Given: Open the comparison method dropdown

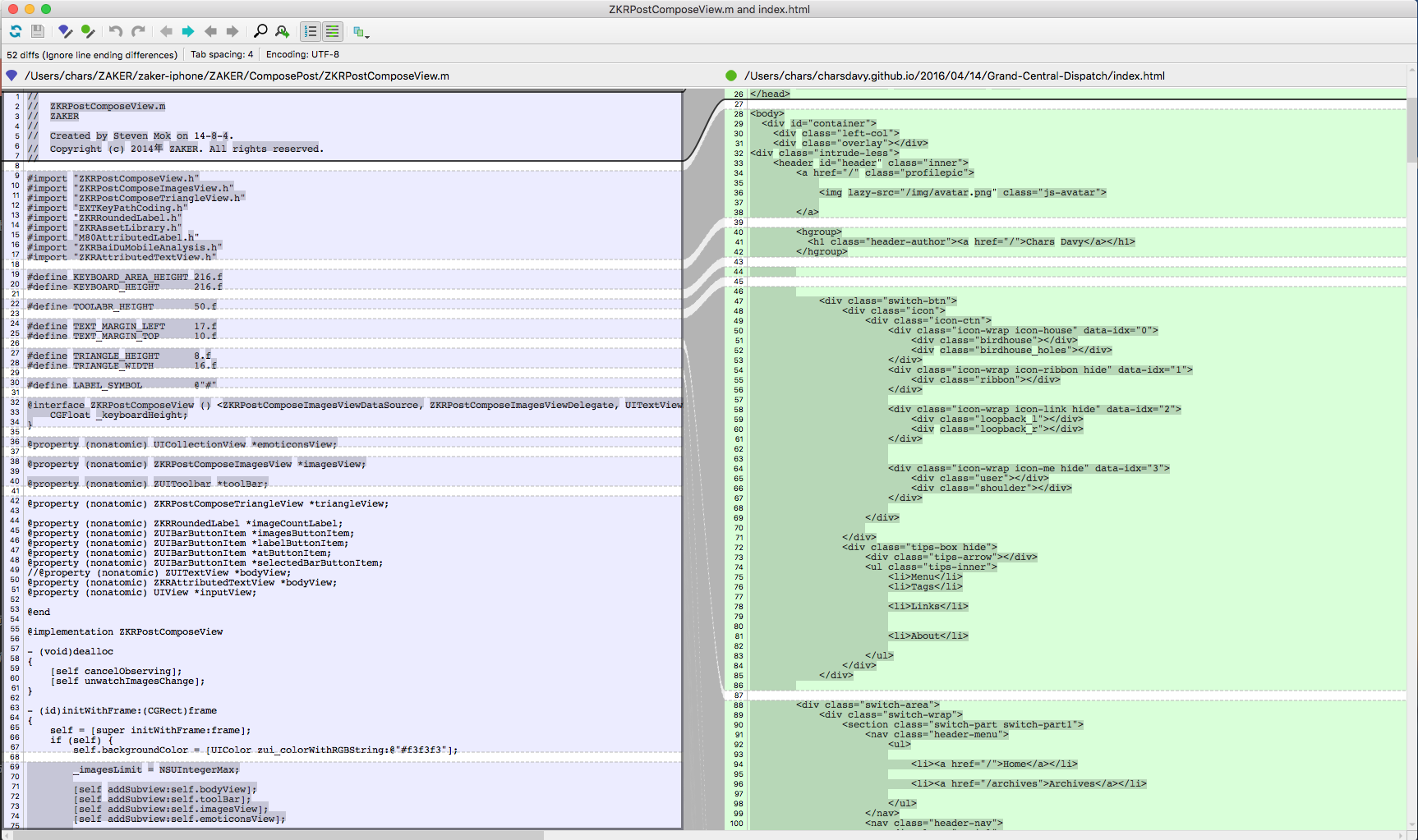Looking at the screenshot, I should pos(361,32).
